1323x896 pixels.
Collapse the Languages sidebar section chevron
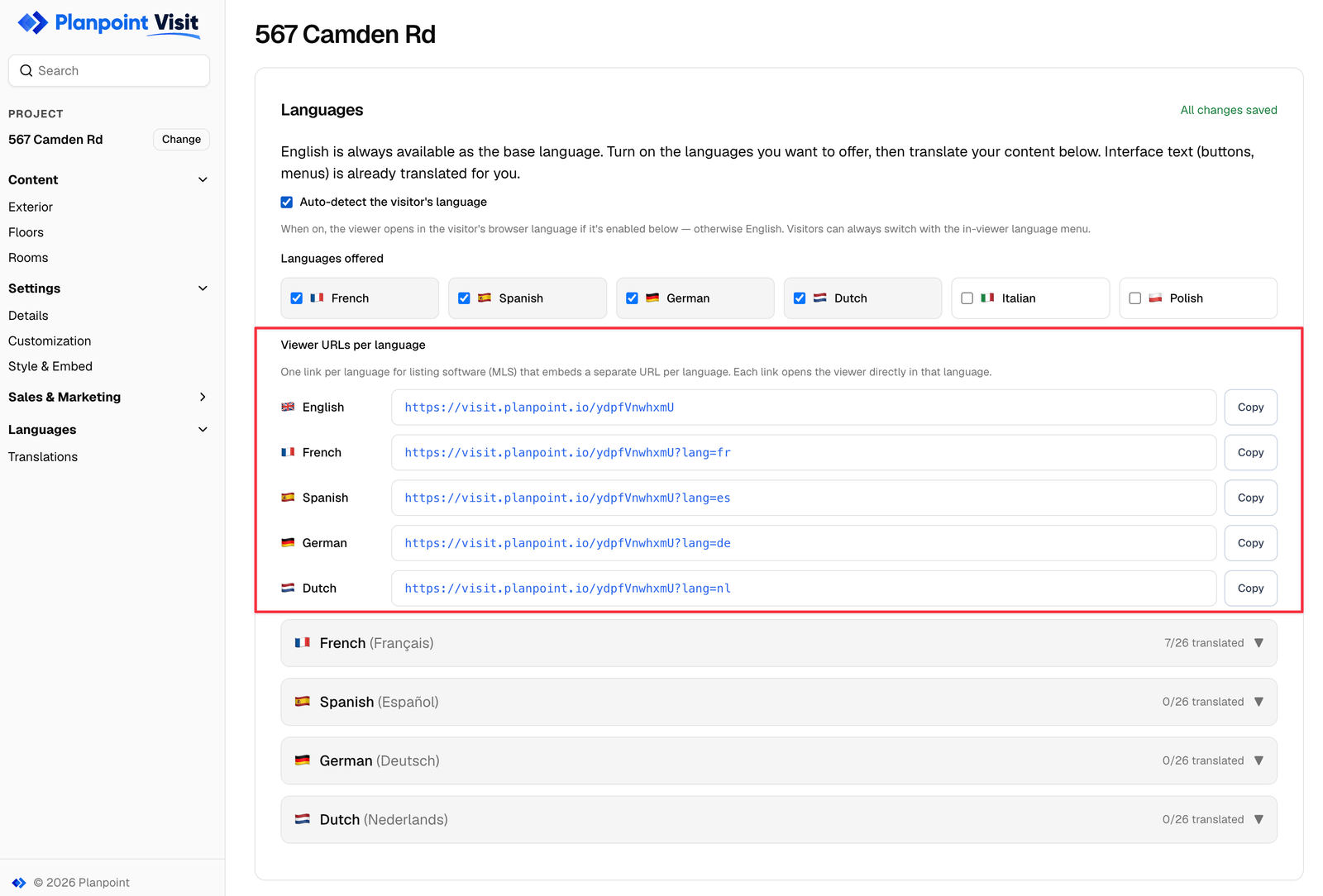pos(203,430)
